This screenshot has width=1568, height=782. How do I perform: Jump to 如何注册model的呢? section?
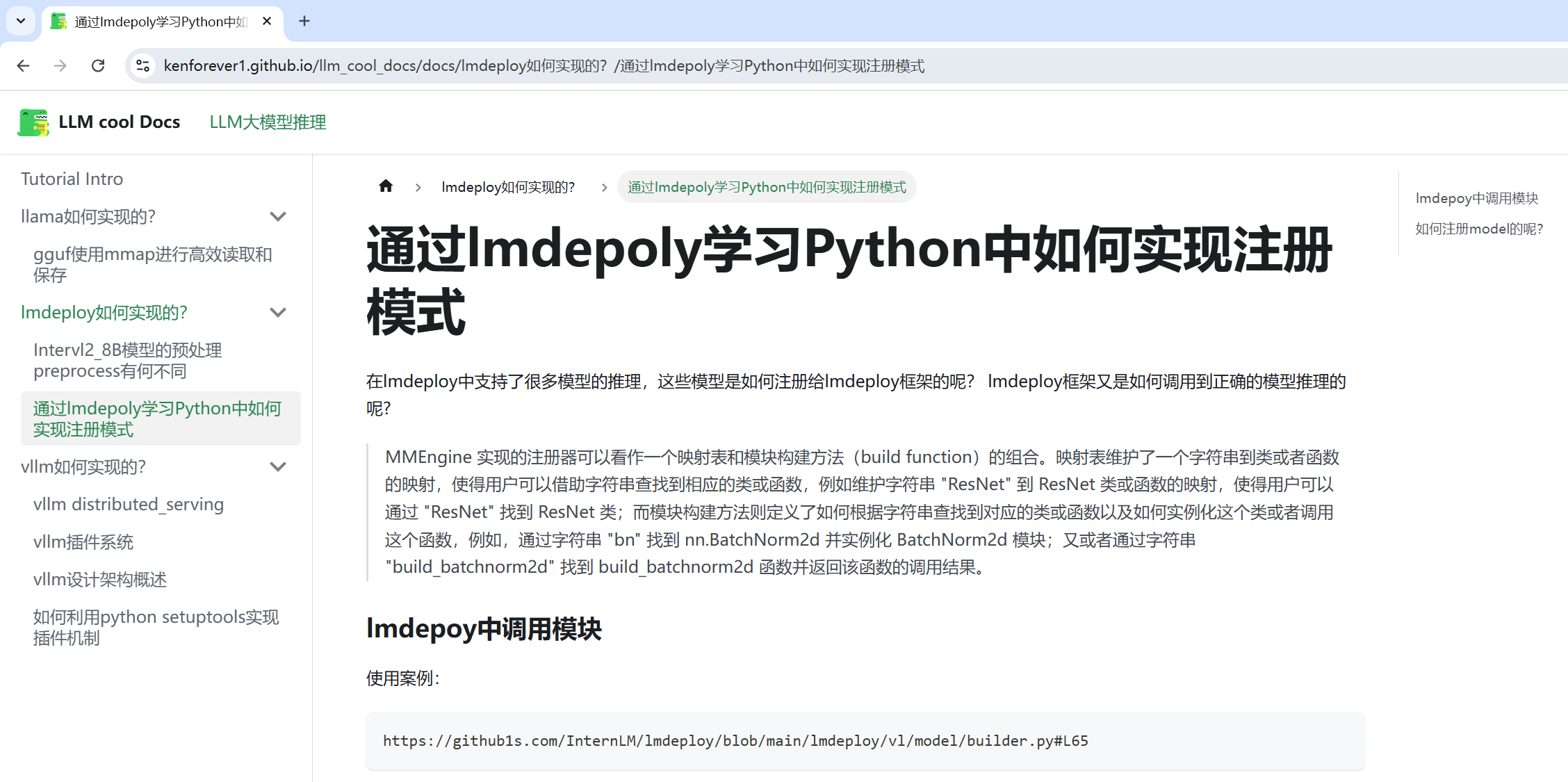pos(1479,229)
